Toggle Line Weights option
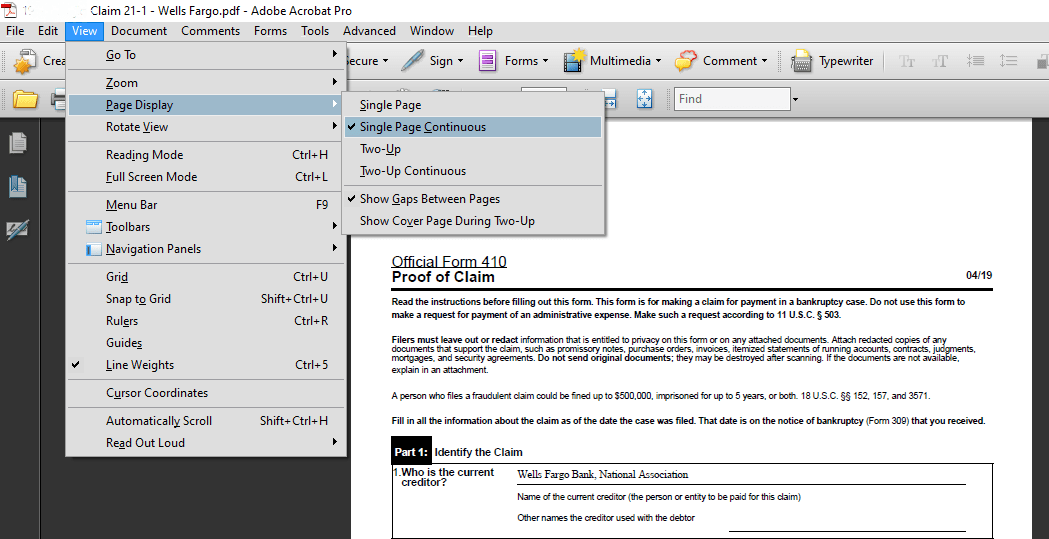This screenshot has width=1049, height=539. coord(206,365)
